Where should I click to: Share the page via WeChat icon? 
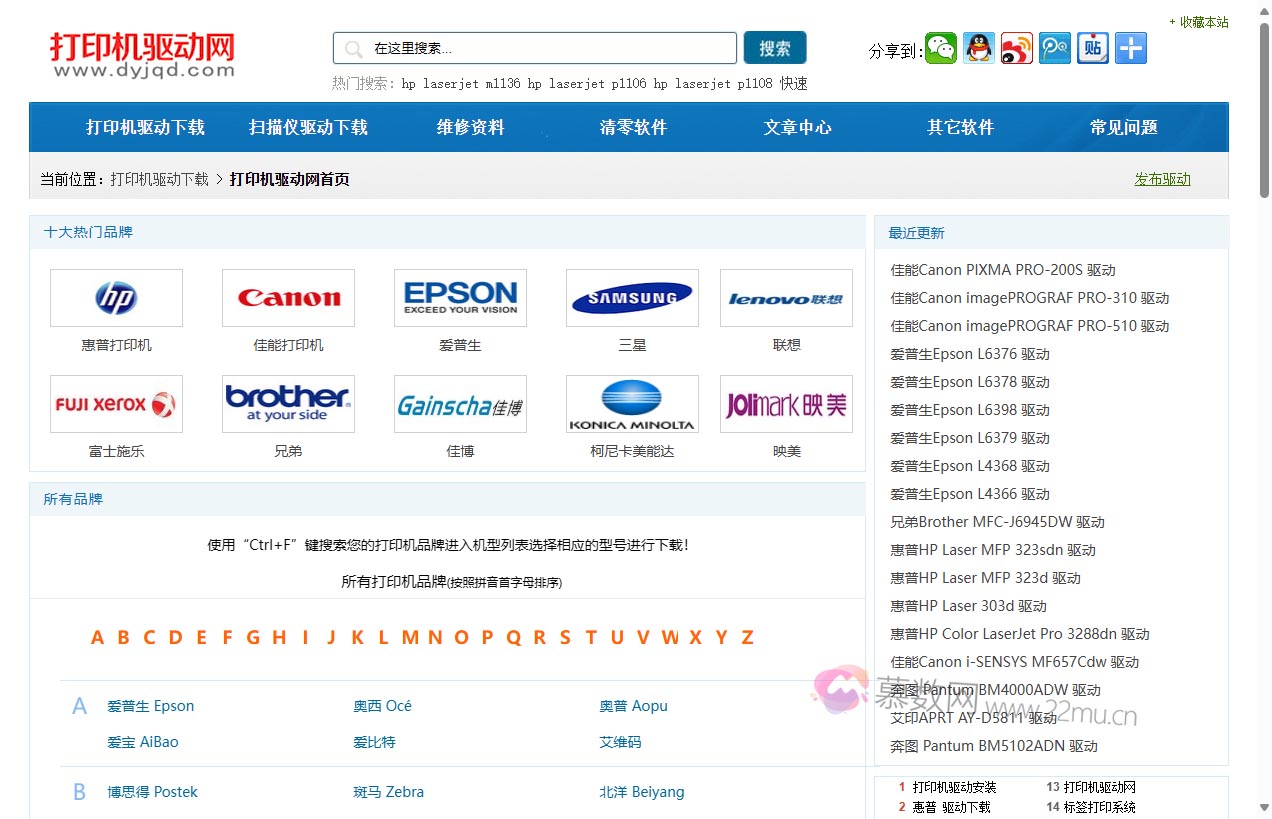tap(941, 48)
